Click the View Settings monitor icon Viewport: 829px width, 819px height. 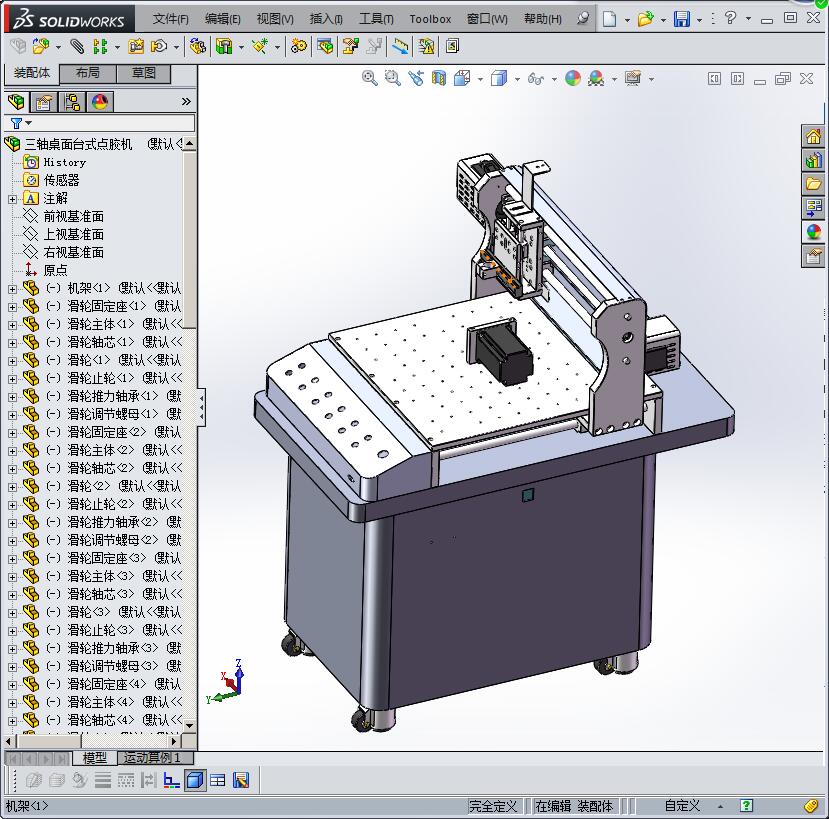(632, 79)
